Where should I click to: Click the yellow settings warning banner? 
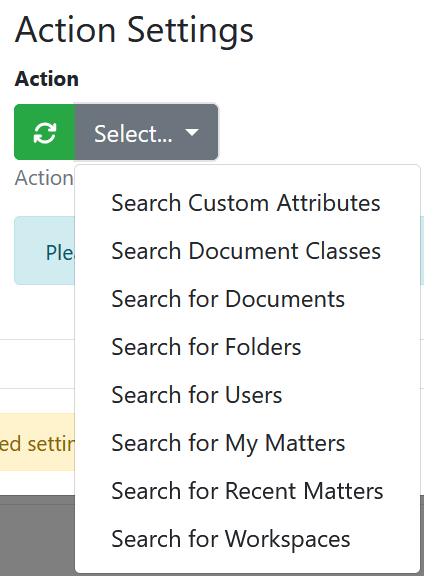click(x=37, y=442)
